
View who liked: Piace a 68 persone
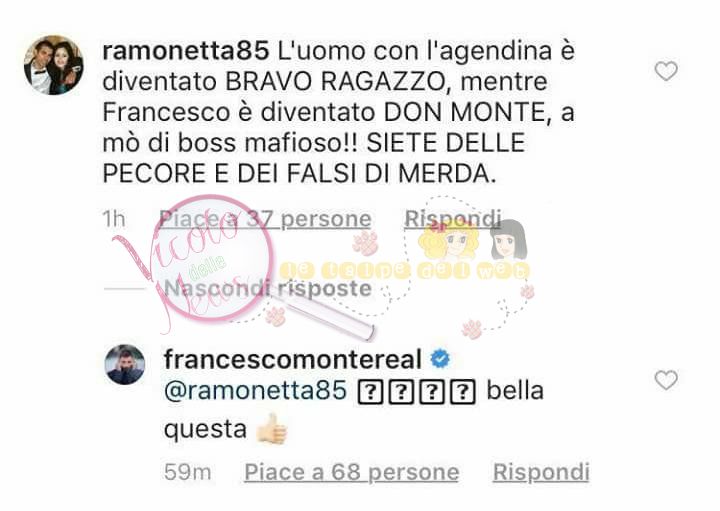click(352, 472)
